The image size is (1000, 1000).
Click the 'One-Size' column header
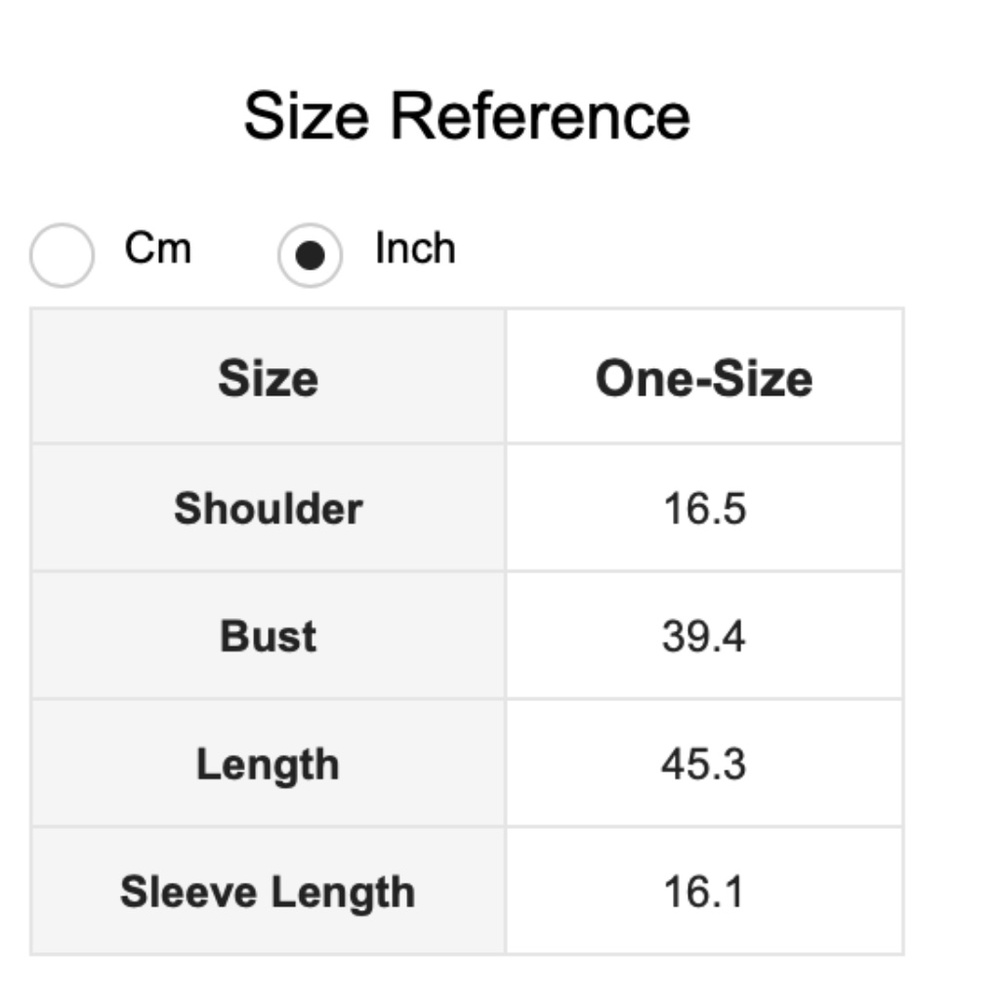(x=704, y=378)
